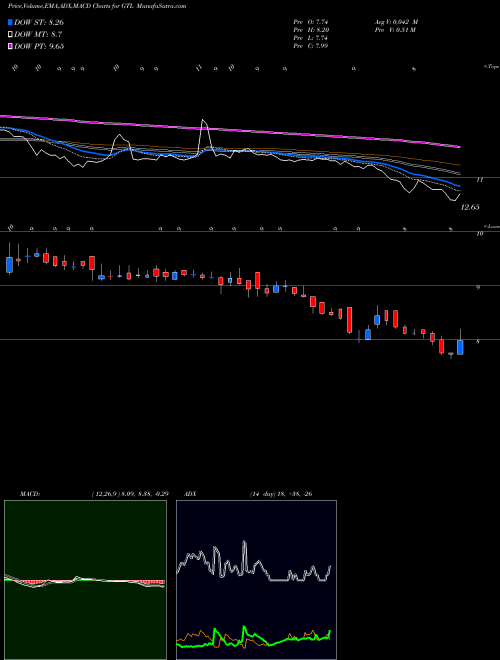Click the blue DOW ST legend swatch
The image size is (500, 660).
[x=10, y=22]
